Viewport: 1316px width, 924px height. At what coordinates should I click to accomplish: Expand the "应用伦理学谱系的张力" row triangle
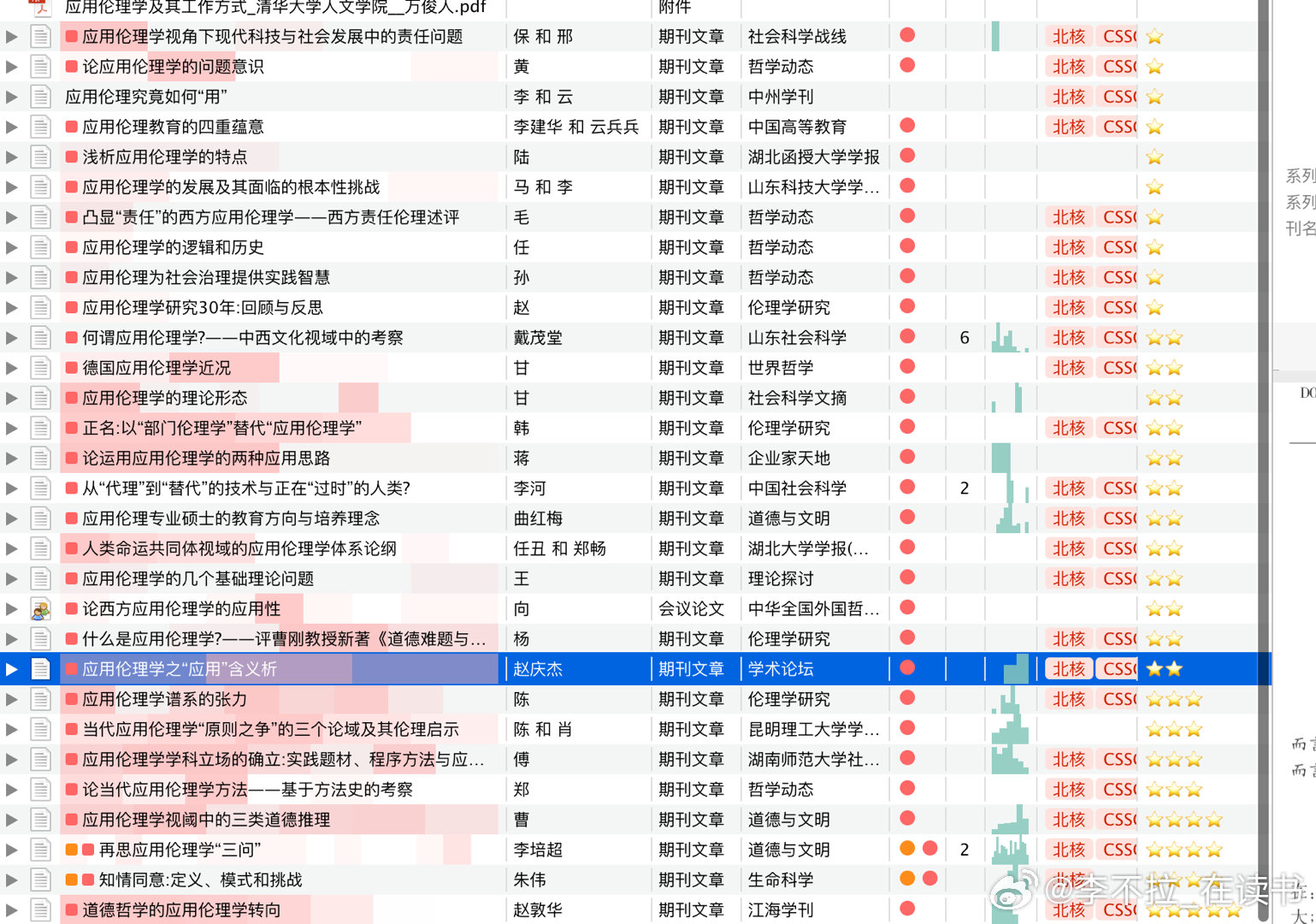[x=11, y=699]
